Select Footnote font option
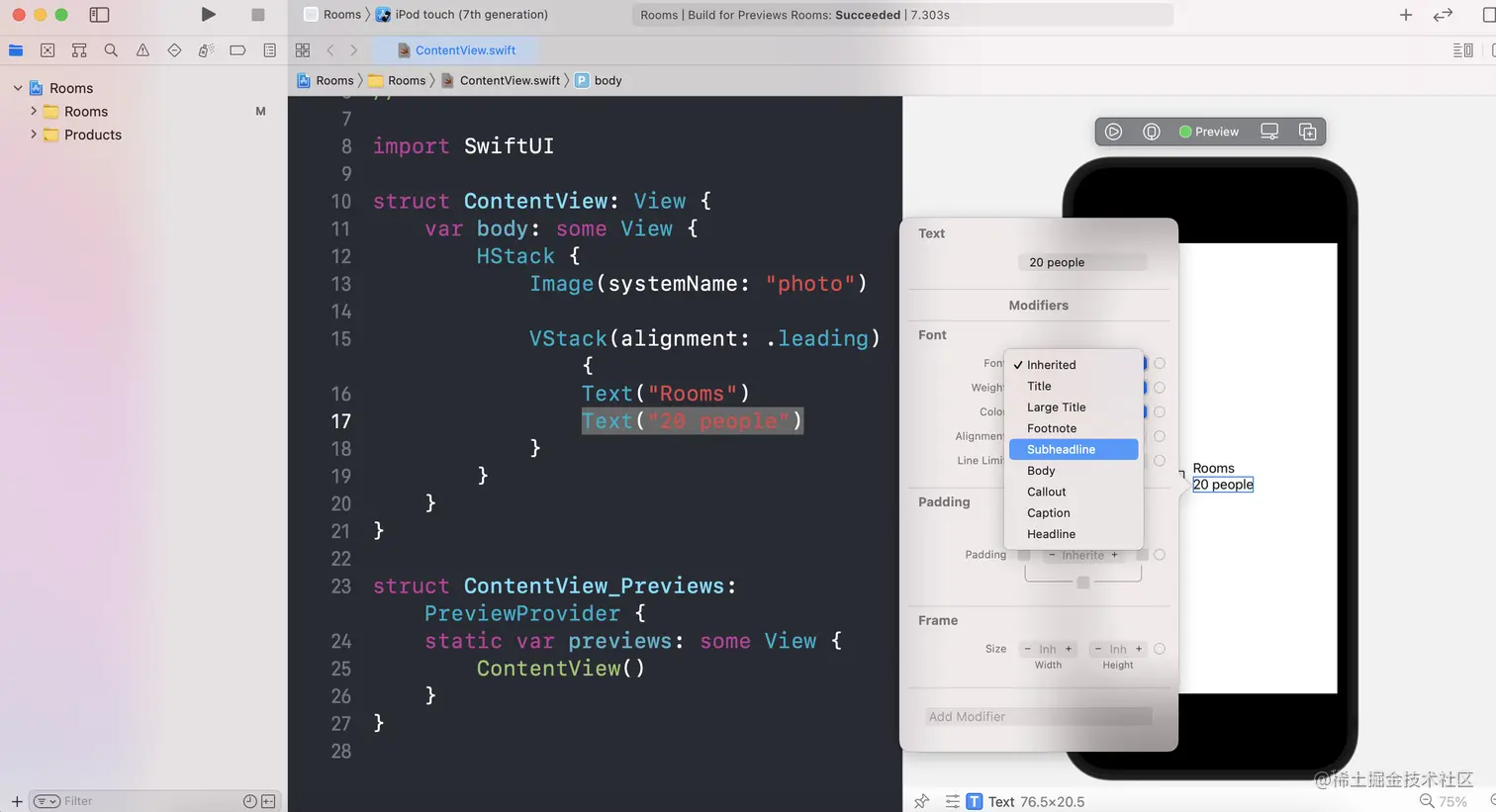 point(1074,428)
